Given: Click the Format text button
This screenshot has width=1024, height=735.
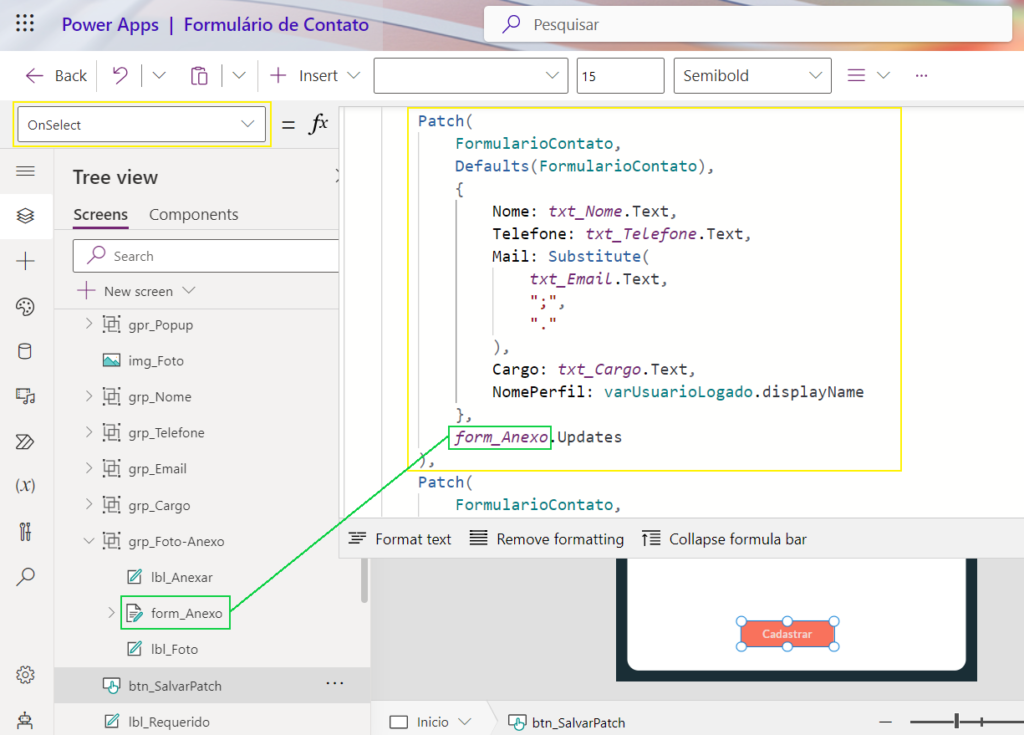Looking at the screenshot, I should tap(400, 539).
